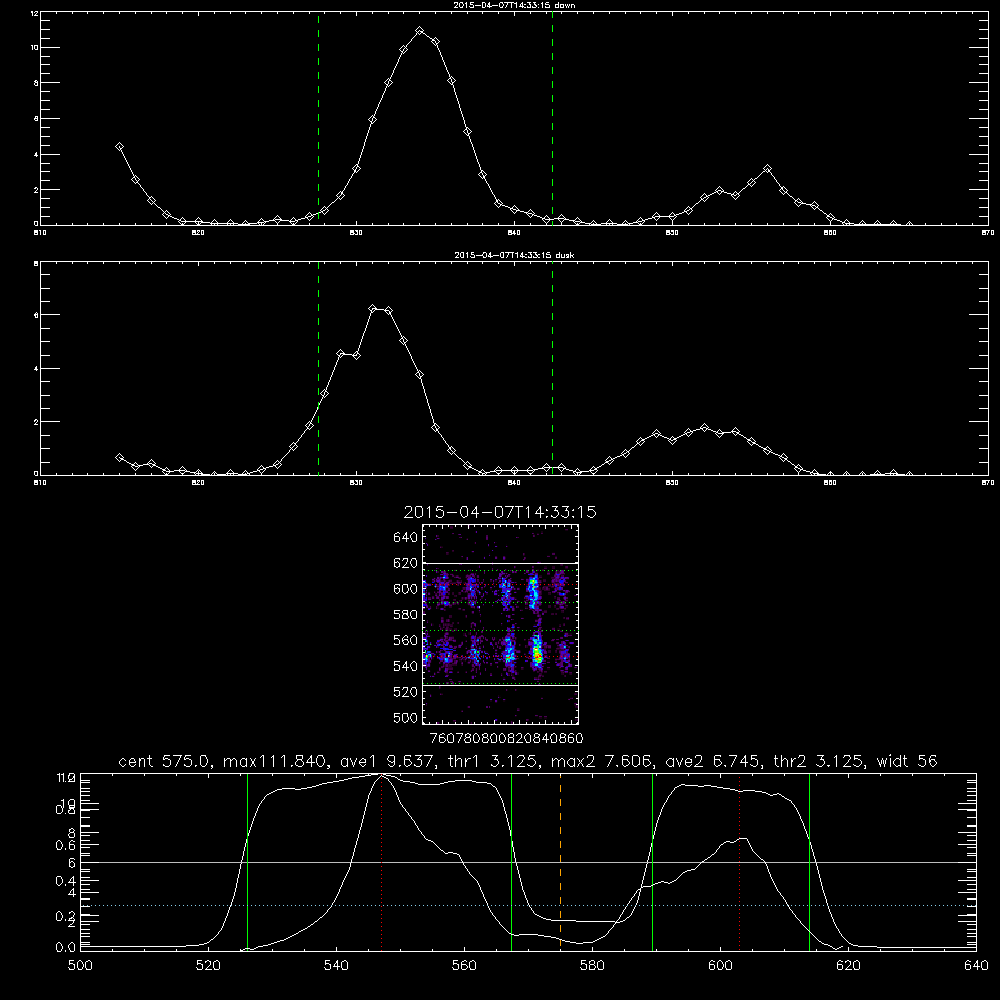Select the first diamond marker at left of dusk curve
The height and width of the screenshot is (1000, 1000).
[119, 457]
